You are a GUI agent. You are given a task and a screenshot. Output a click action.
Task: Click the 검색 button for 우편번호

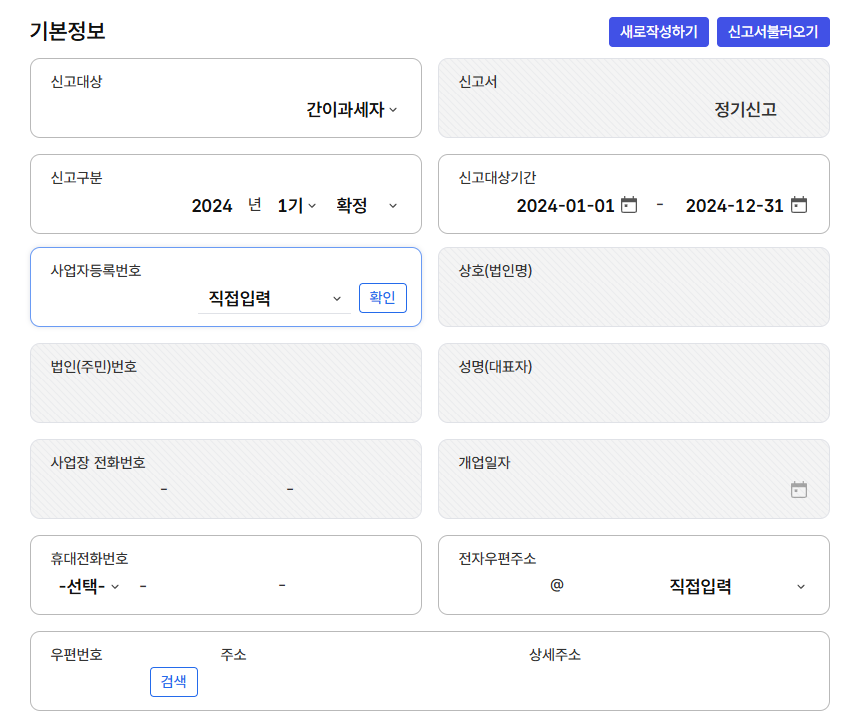click(174, 682)
